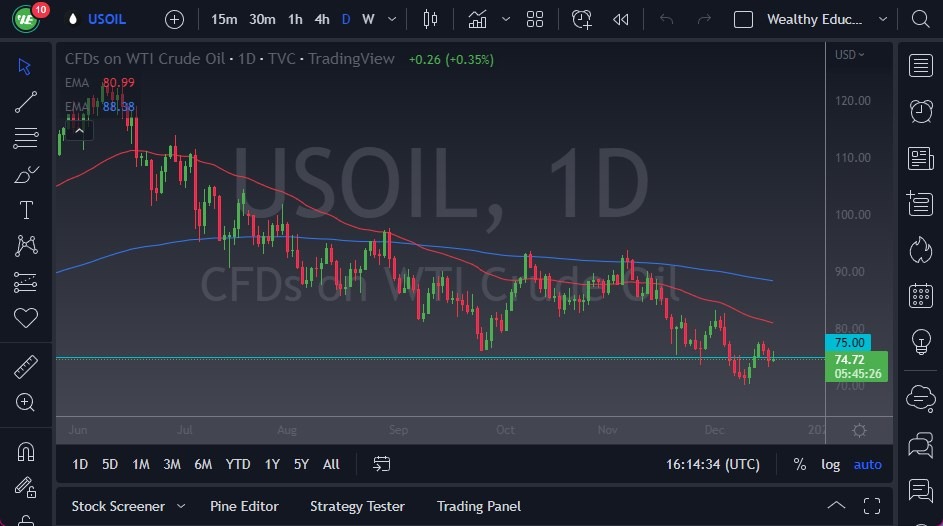This screenshot has height=526, width=943.
Task: Open the hotlists flame panel
Action: click(x=921, y=249)
